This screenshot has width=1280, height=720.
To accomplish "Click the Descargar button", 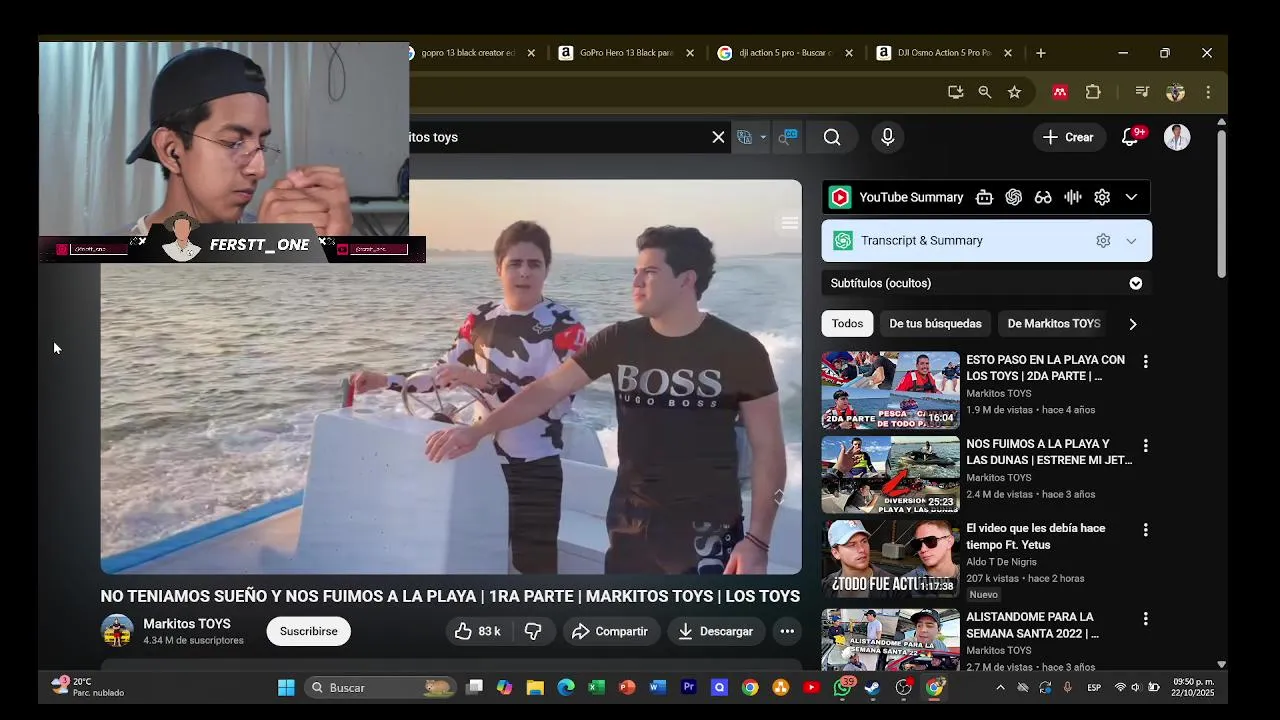I will 716,631.
